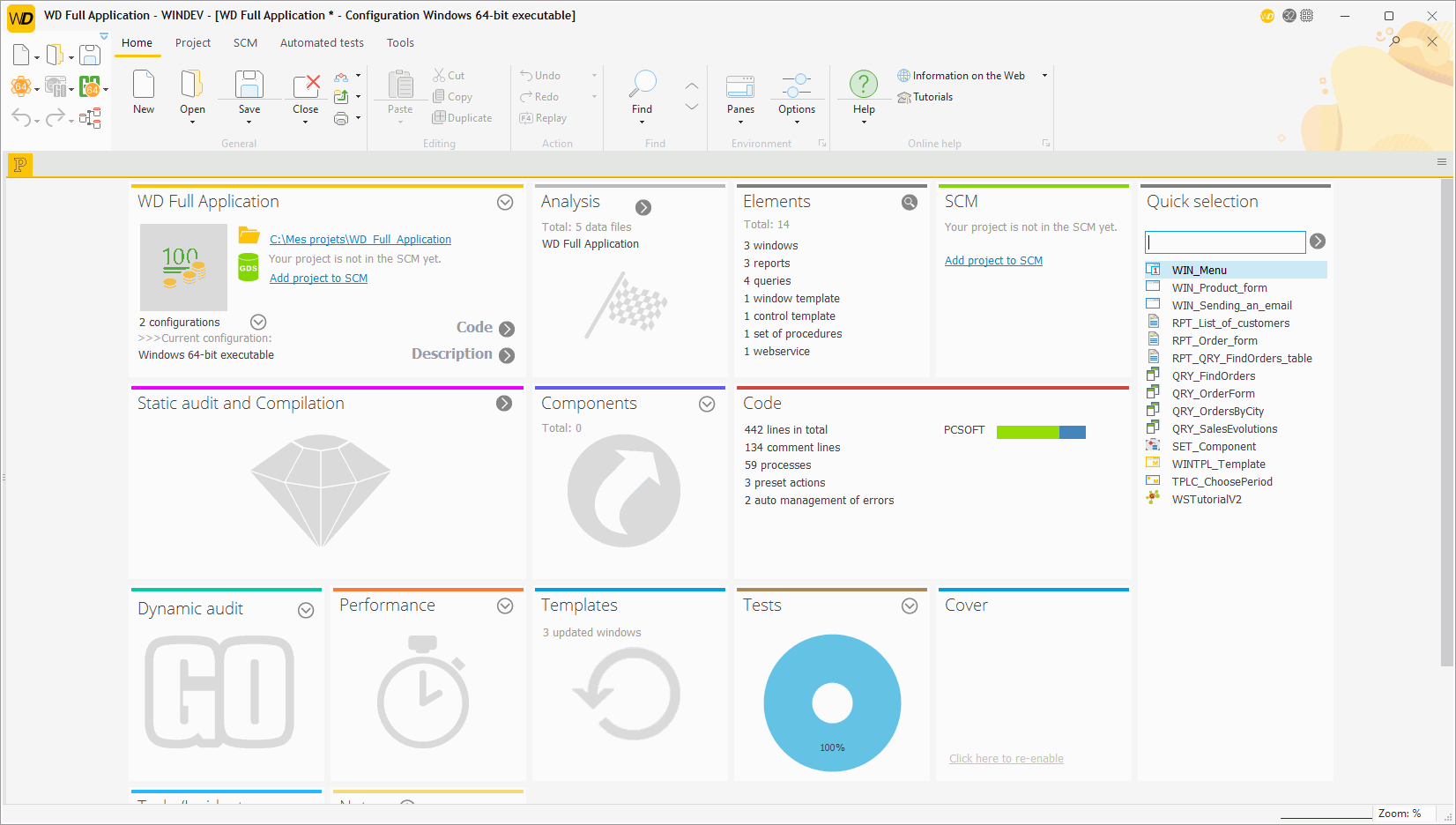The width and height of the screenshot is (1456, 825).
Task: Click the green Help question mark icon
Action: [x=864, y=85]
